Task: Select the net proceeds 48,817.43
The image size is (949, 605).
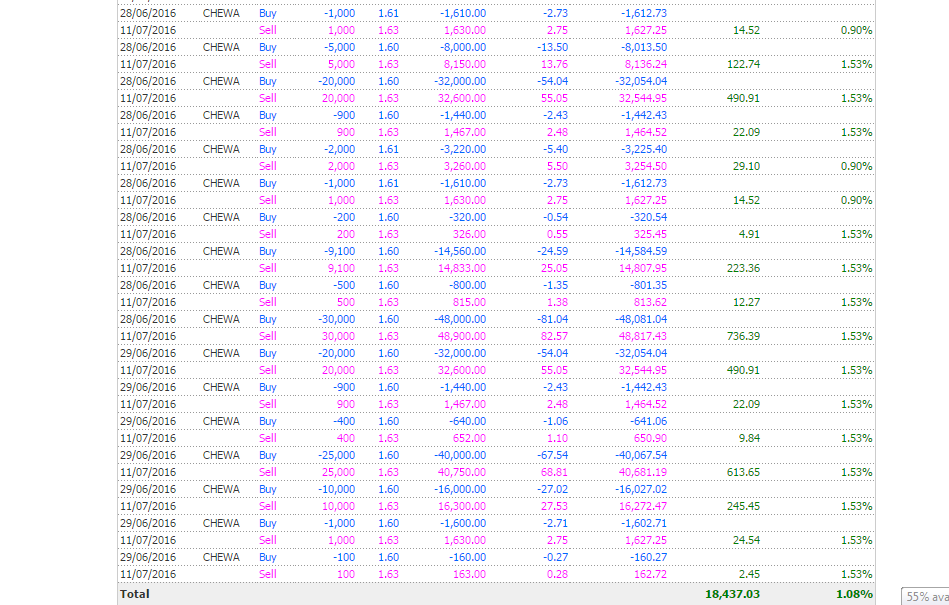Action: tap(643, 335)
